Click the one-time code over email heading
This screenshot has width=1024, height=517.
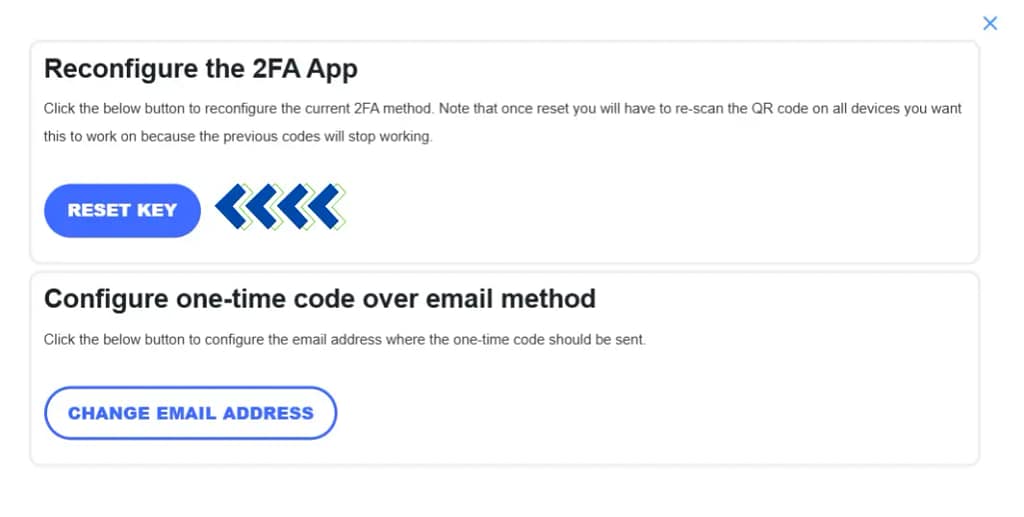pyautogui.click(x=320, y=298)
